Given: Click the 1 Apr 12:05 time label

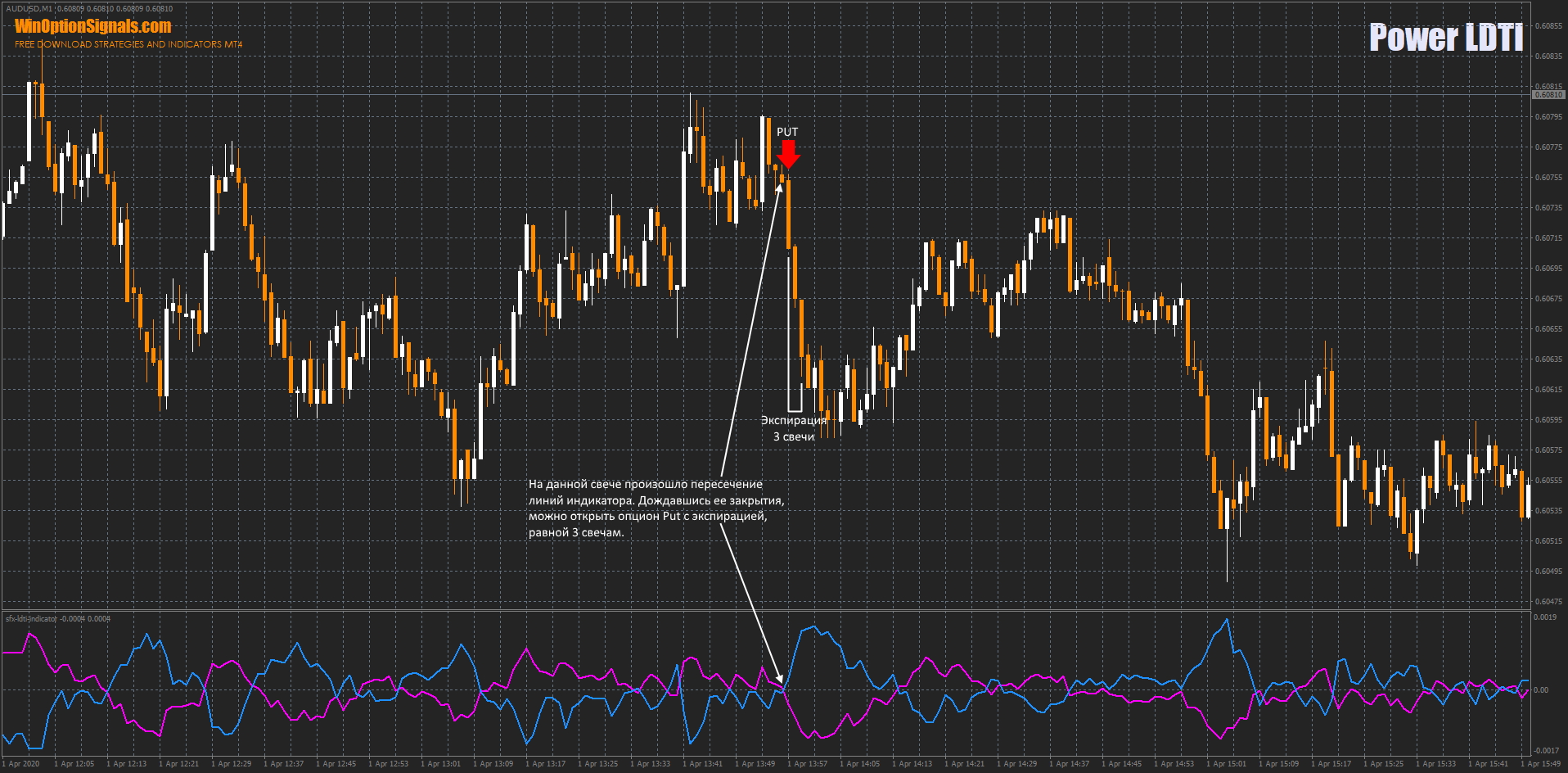Looking at the screenshot, I should pyautogui.click(x=74, y=764).
